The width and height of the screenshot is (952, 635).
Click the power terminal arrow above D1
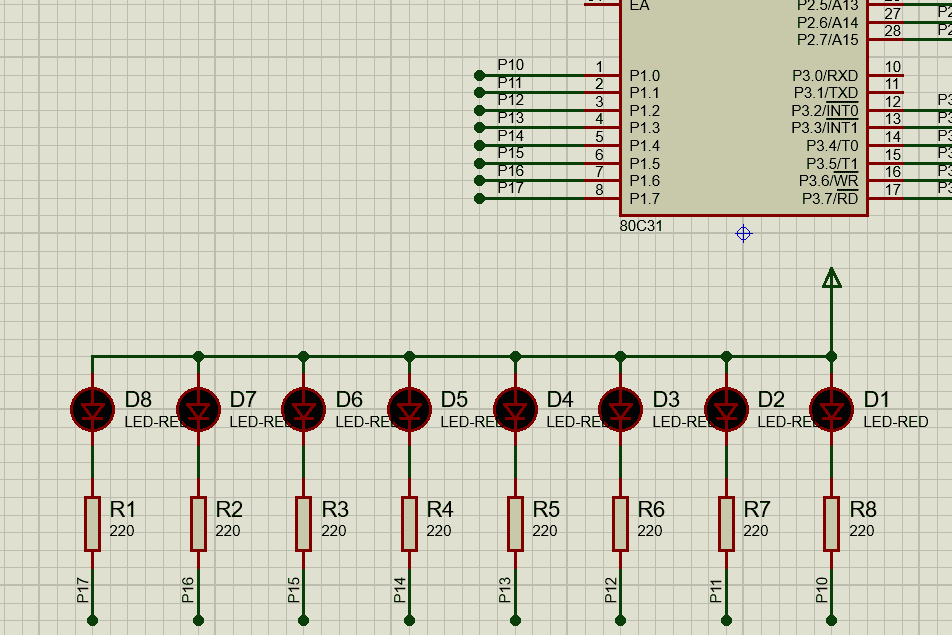(x=831, y=278)
